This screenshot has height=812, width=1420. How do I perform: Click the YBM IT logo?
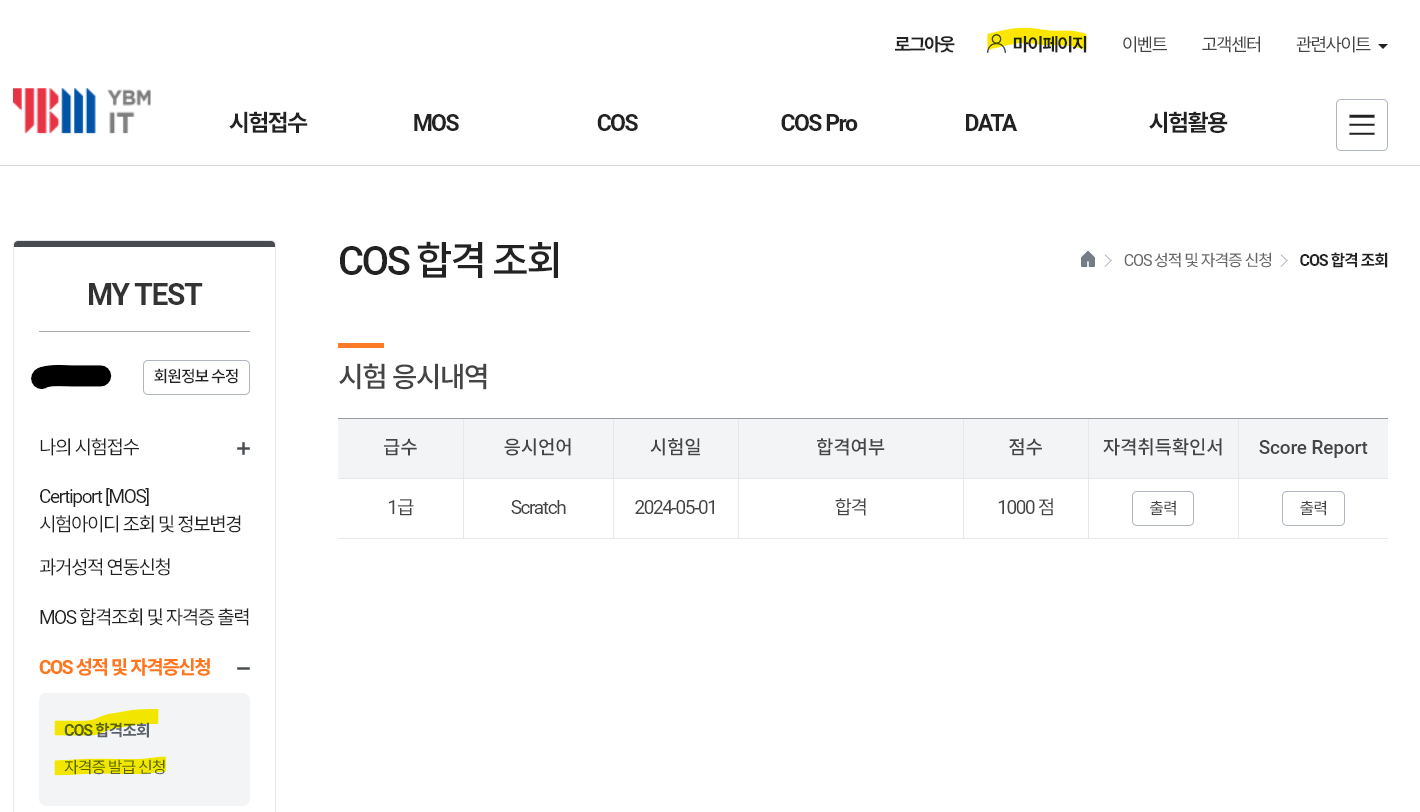click(82, 111)
